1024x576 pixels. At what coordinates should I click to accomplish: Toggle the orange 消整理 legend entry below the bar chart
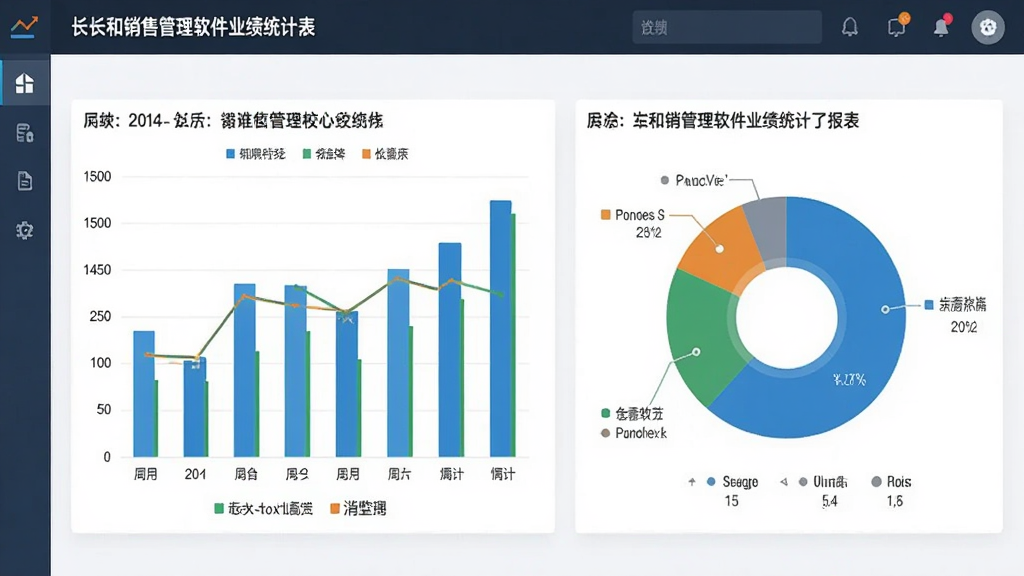pyautogui.click(x=359, y=508)
